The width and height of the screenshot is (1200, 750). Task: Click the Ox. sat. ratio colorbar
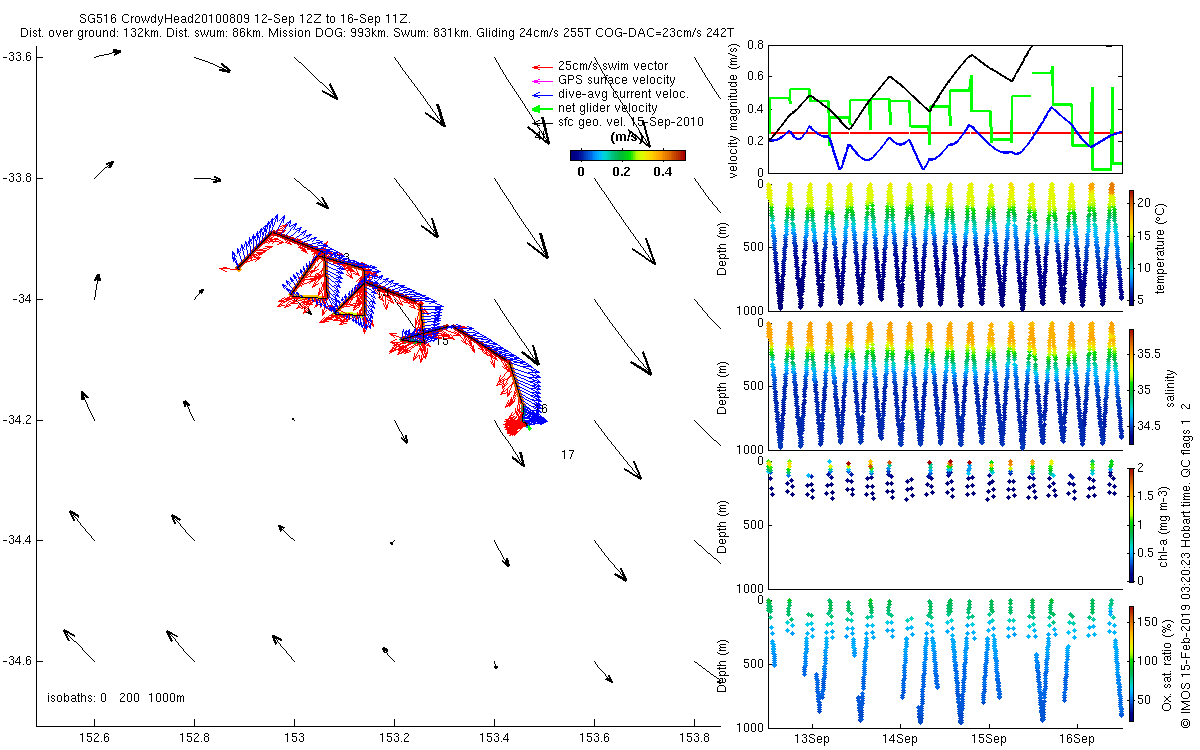click(x=1131, y=662)
